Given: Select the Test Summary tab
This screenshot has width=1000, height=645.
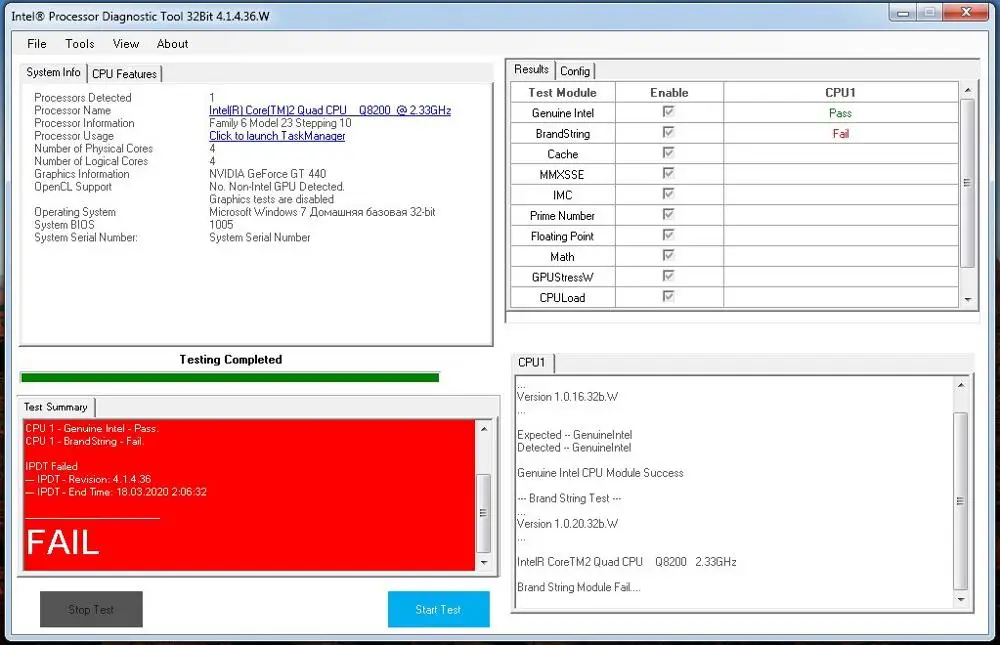Looking at the screenshot, I should point(56,406).
